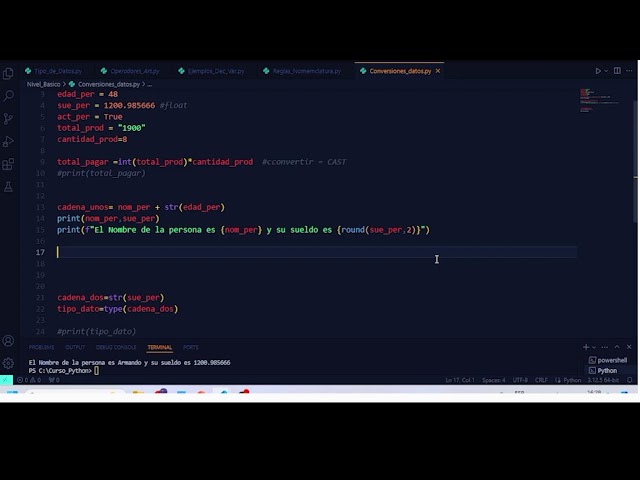Open the Run and Debug view
Image resolution: width=640 pixels, height=480 pixels.
(8, 142)
